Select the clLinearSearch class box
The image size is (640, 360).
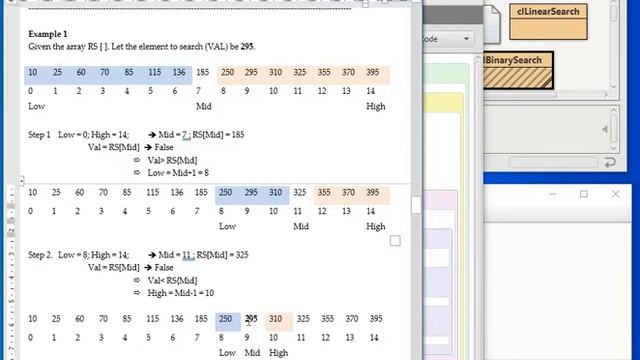pyautogui.click(x=548, y=22)
